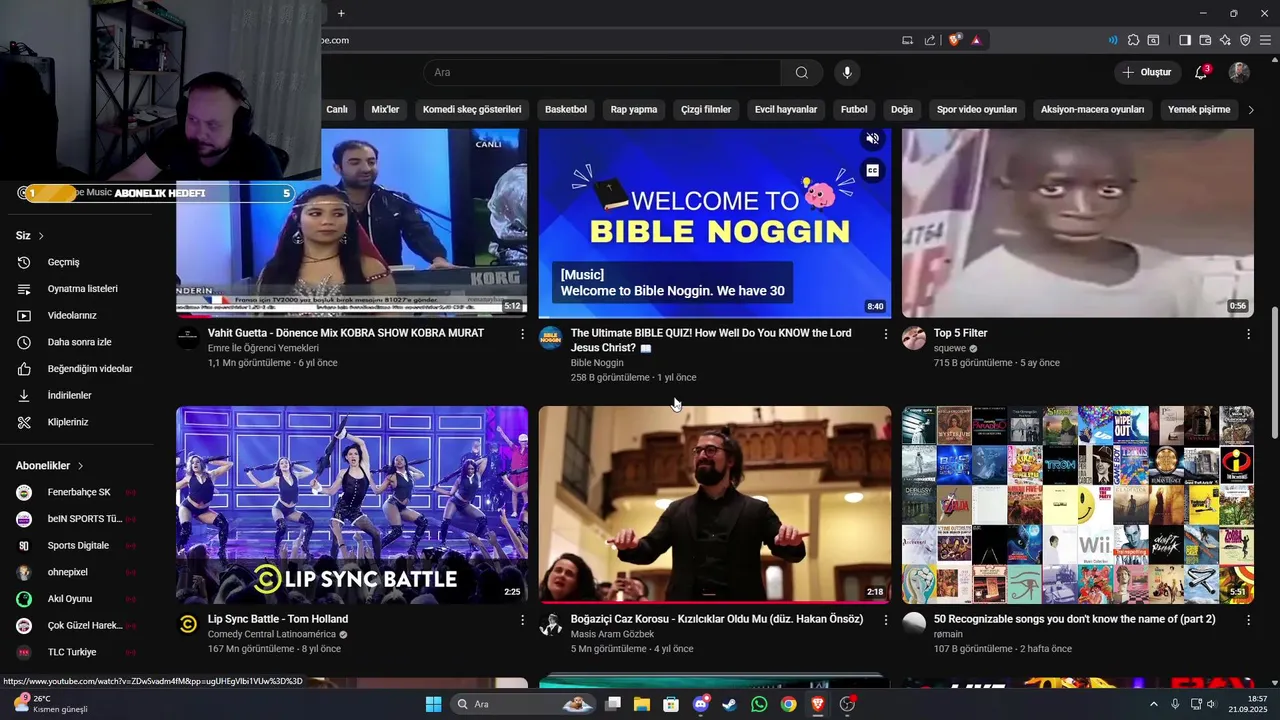Open the Bible Noggin channel avatar

click(x=550, y=338)
